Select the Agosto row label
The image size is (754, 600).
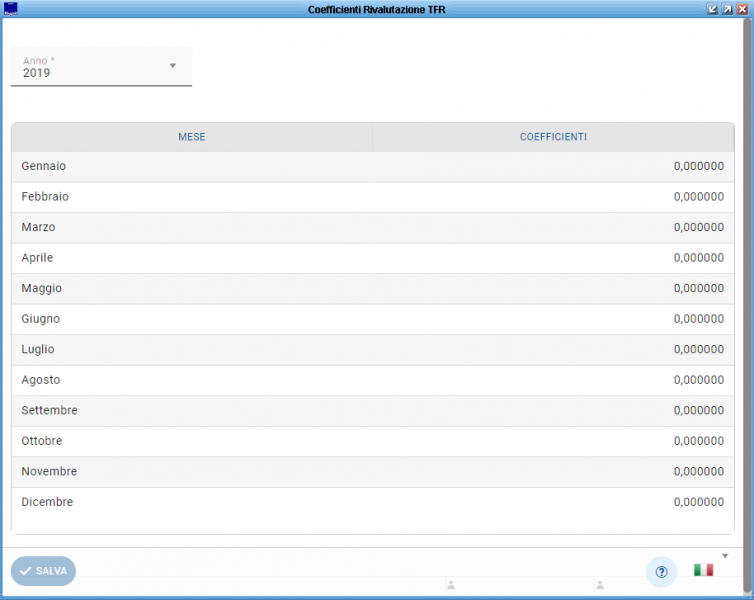pos(41,380)
